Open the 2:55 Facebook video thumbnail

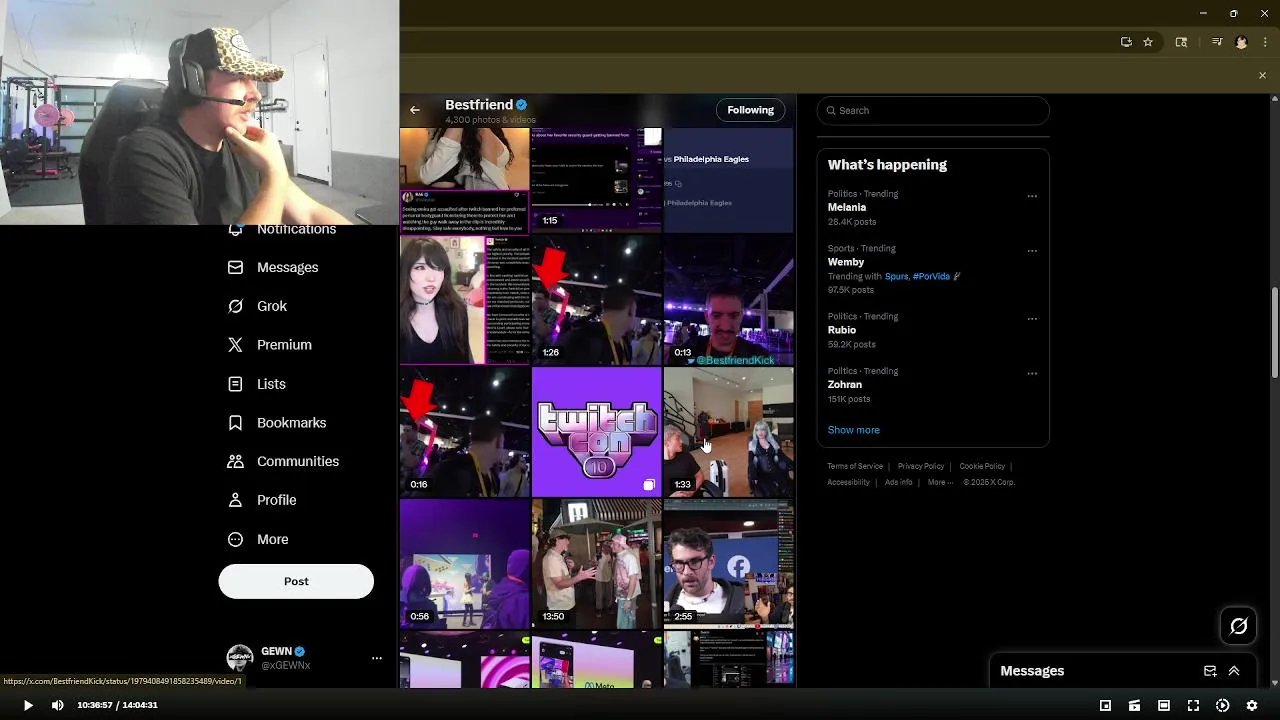coord(729,564)
